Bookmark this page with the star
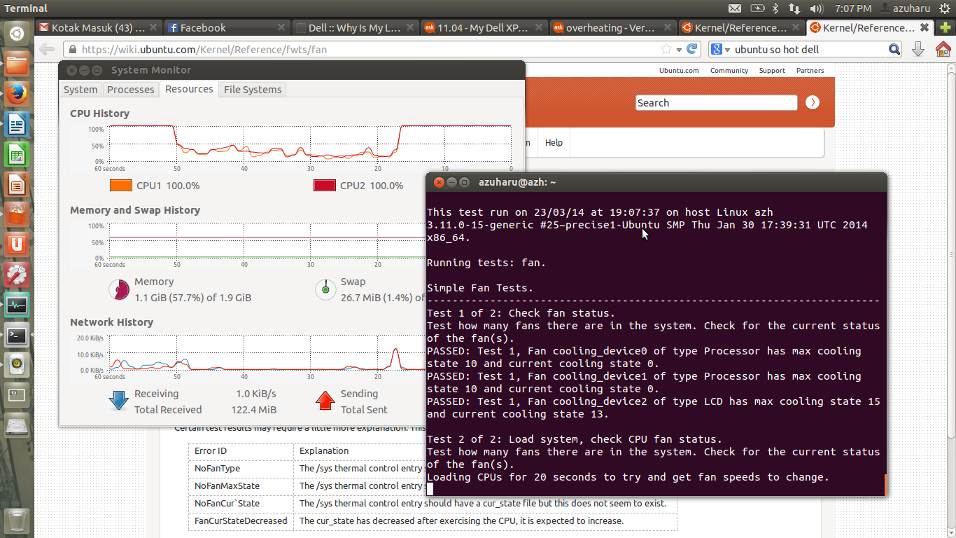The width and height of the screenshot is (956, 538). pyautogui.click(x=666, y=49)
